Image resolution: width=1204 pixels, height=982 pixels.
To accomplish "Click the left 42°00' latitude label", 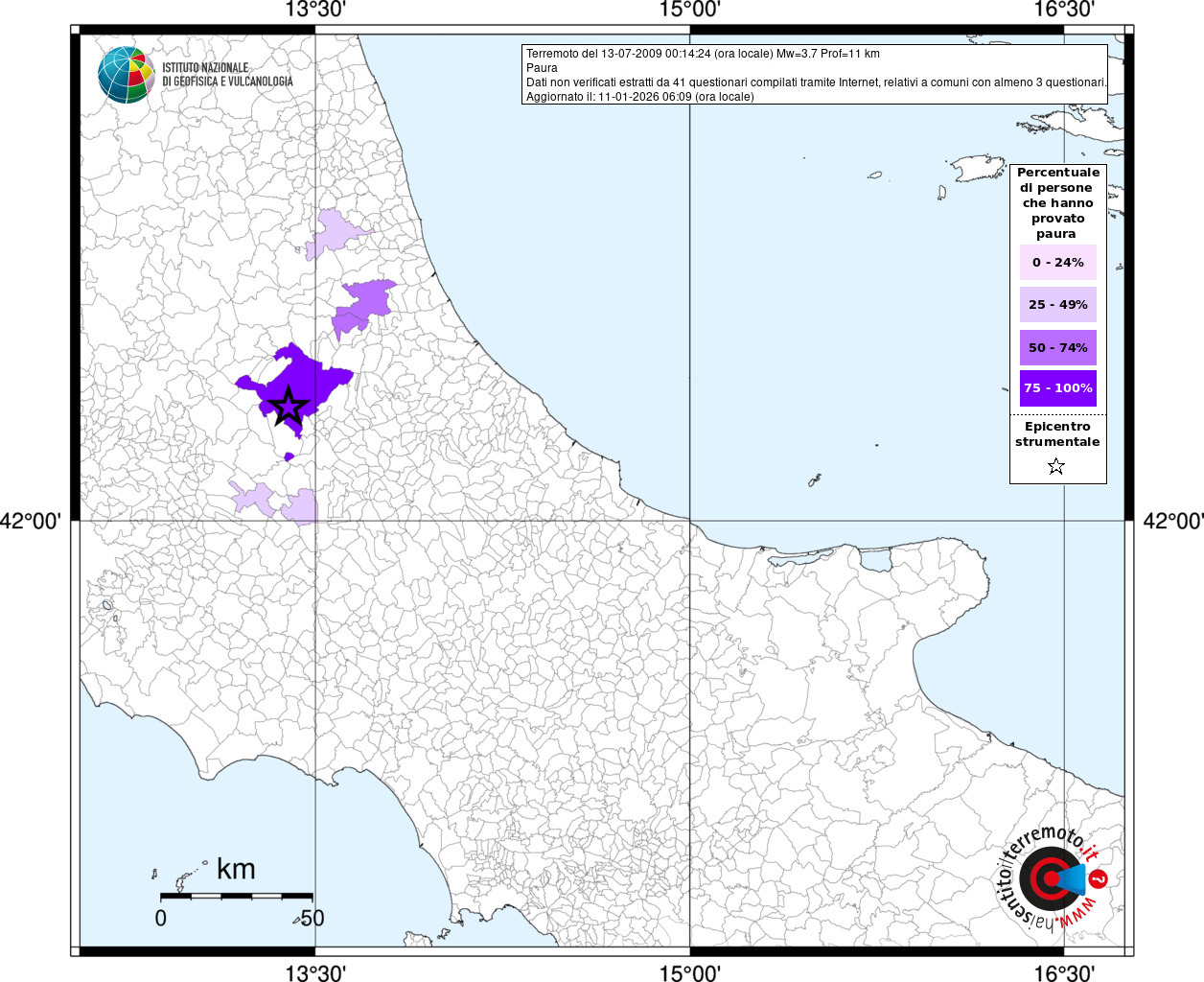I will point(31,521).
